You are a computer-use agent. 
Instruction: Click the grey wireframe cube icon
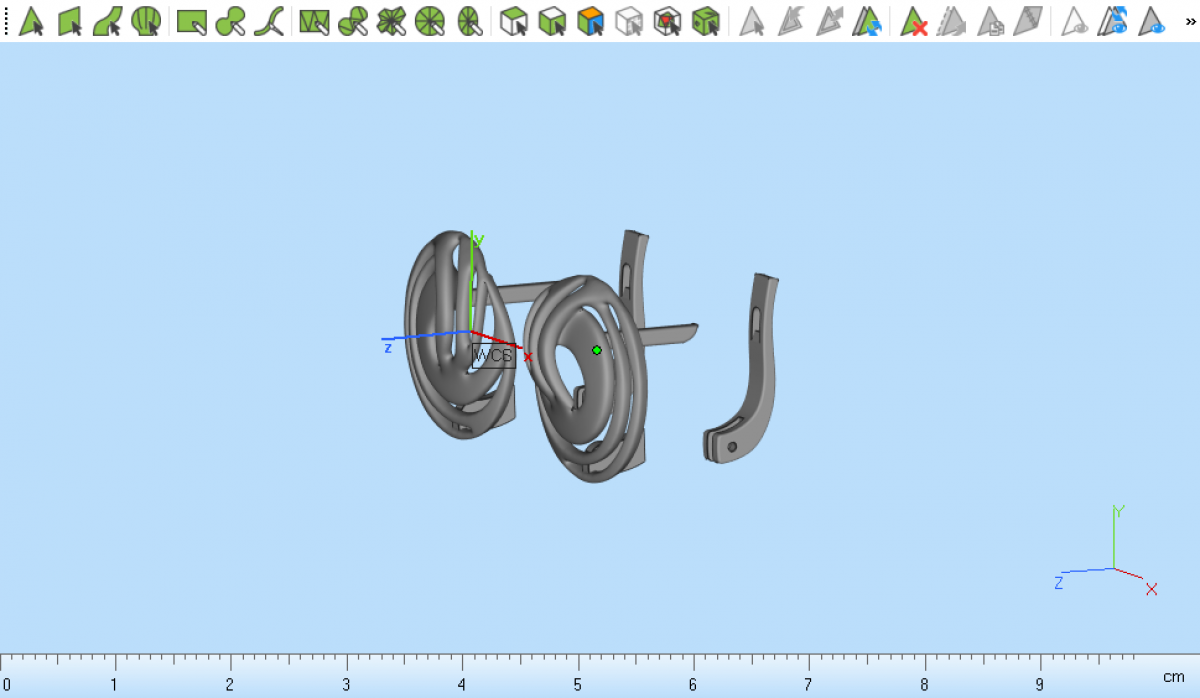click(629, 21)
